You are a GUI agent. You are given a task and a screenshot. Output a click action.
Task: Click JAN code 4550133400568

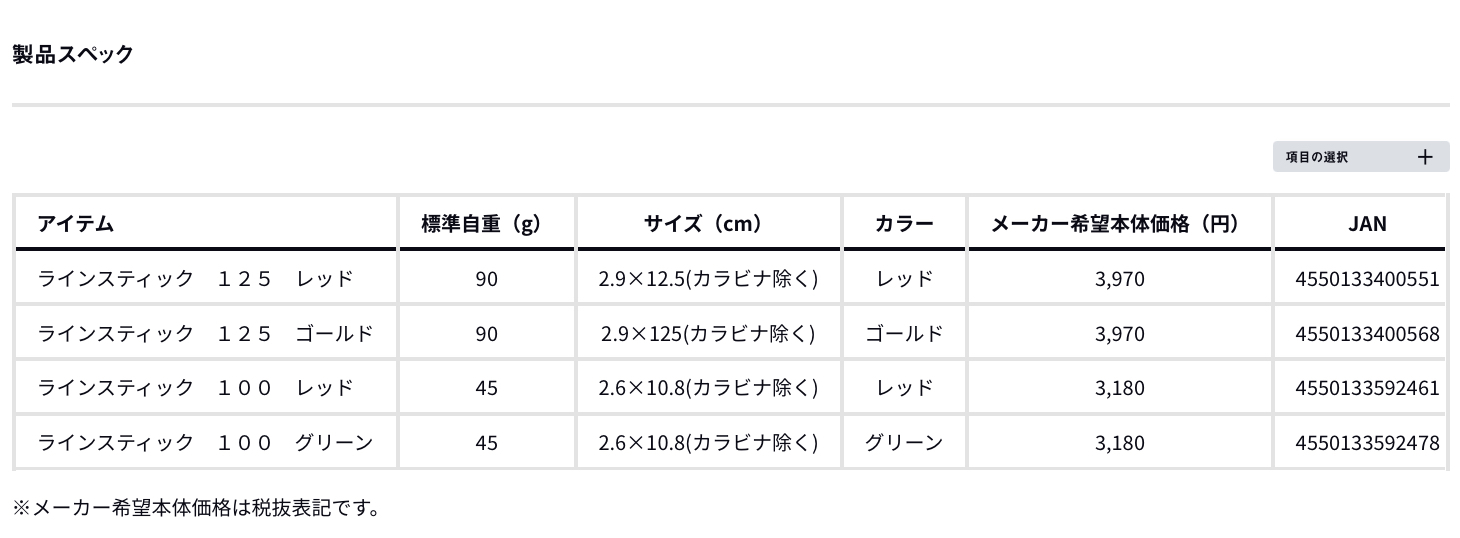(x=1367, y=333)
